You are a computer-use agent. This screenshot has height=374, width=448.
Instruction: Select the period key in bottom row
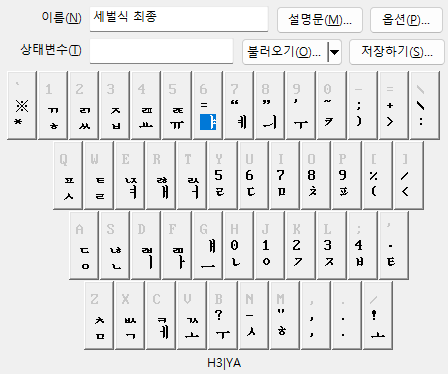click(347, 315)
